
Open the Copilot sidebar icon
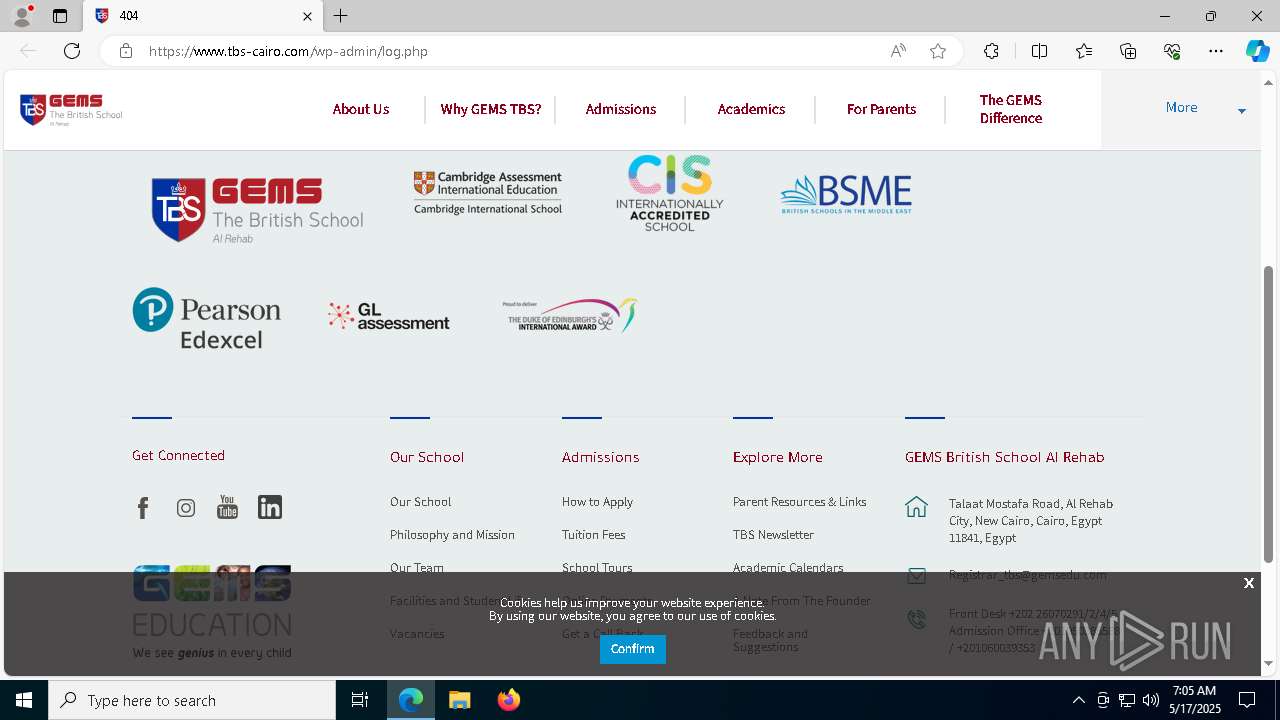pos(1257,51)
